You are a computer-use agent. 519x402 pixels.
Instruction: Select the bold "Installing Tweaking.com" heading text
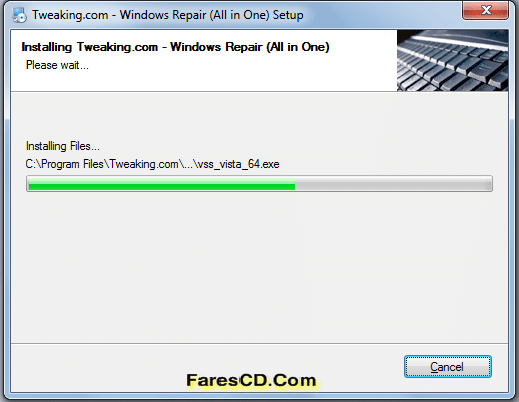[x=90, y=47]
